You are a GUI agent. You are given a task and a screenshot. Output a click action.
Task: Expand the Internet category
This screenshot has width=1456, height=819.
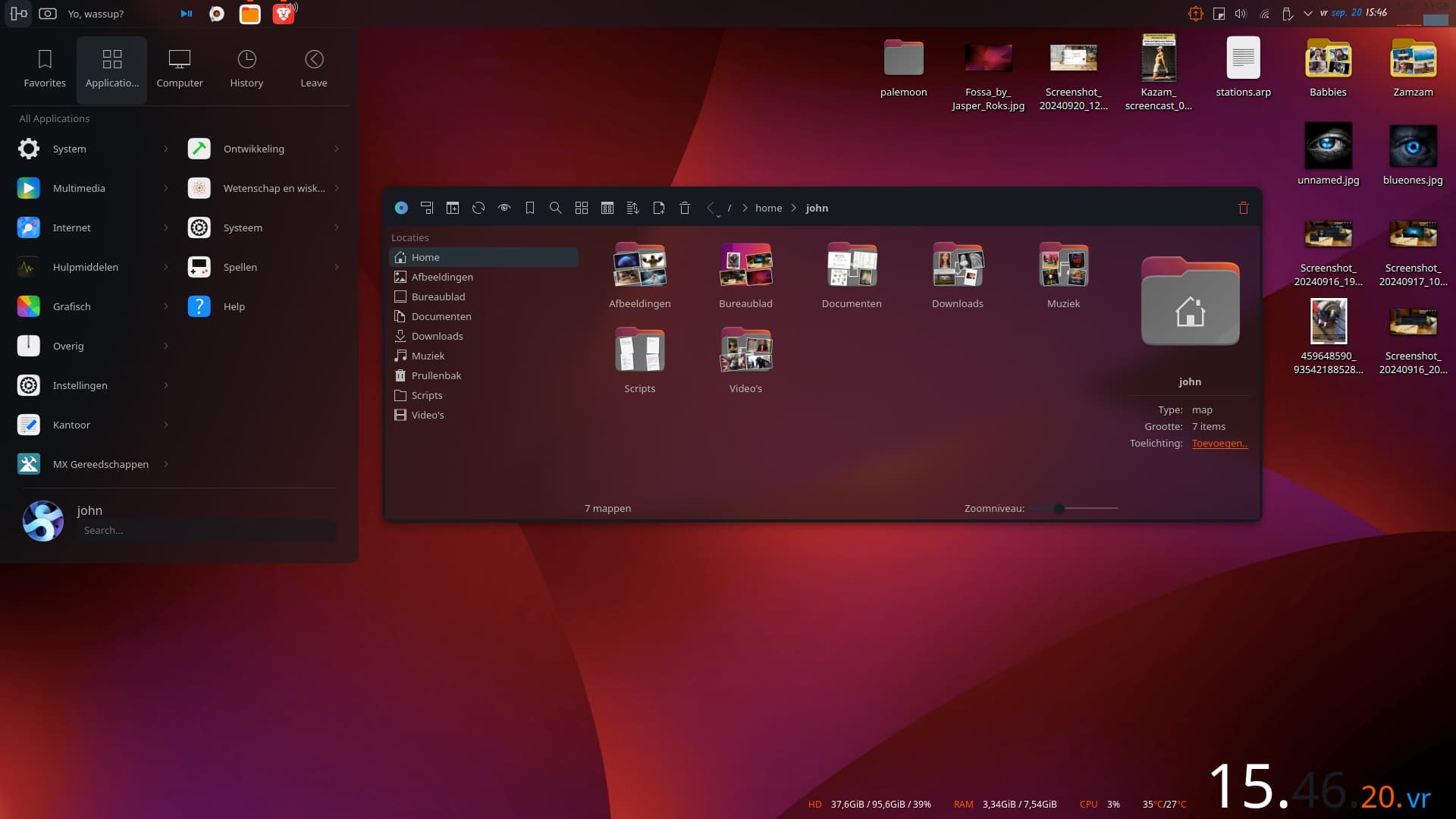93,227
